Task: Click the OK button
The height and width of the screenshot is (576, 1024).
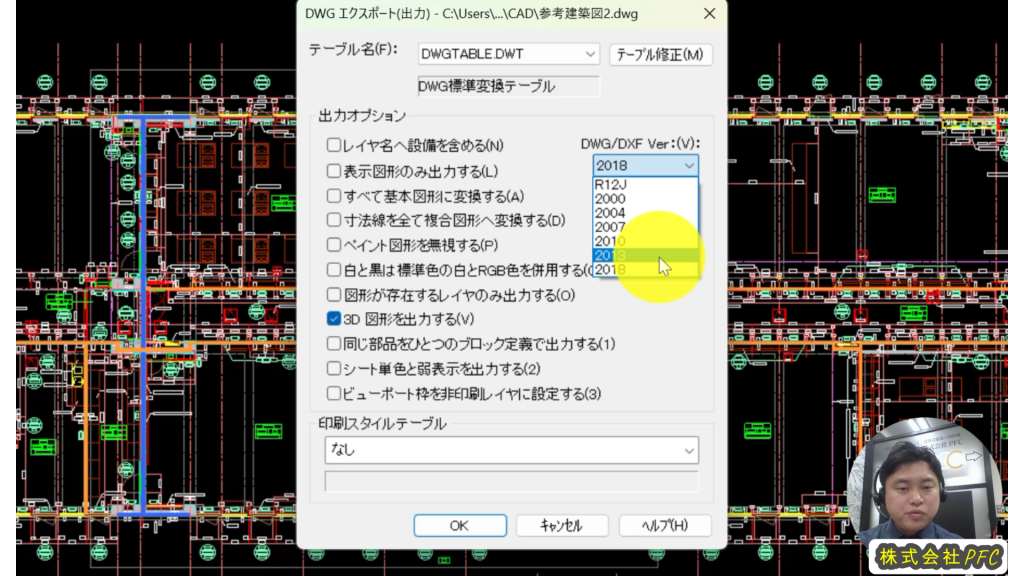Action: 460,525
